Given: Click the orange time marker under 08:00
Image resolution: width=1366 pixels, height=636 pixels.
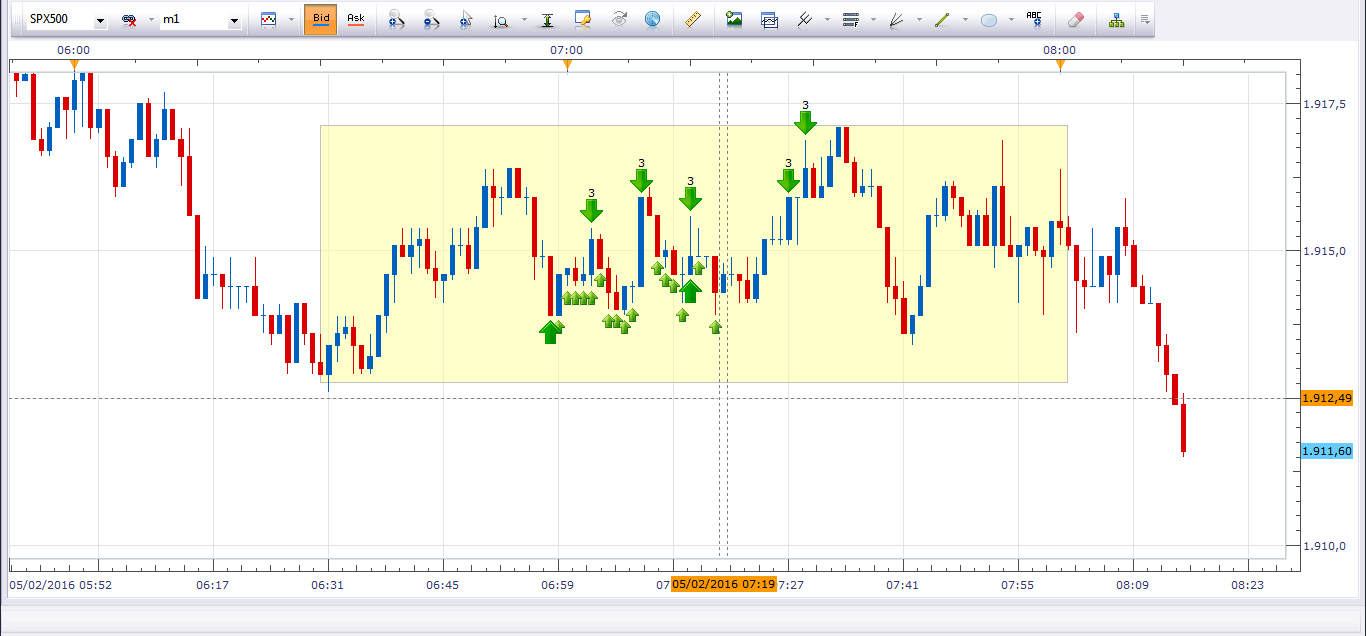Looking at the screenshot, I should pyautogui.click(x=1060, y=65).
